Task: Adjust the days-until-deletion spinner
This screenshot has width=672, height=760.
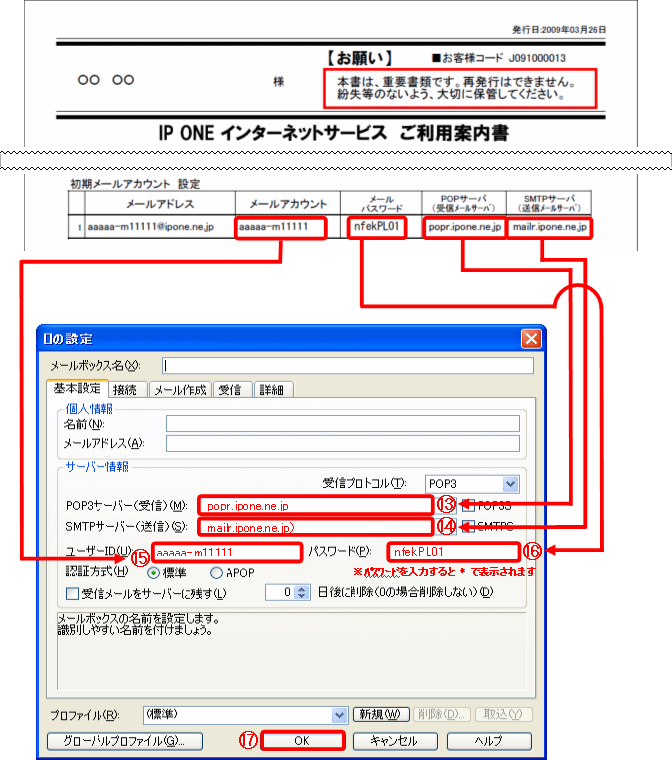Action: pyautogui.click(x=297, y=592)
